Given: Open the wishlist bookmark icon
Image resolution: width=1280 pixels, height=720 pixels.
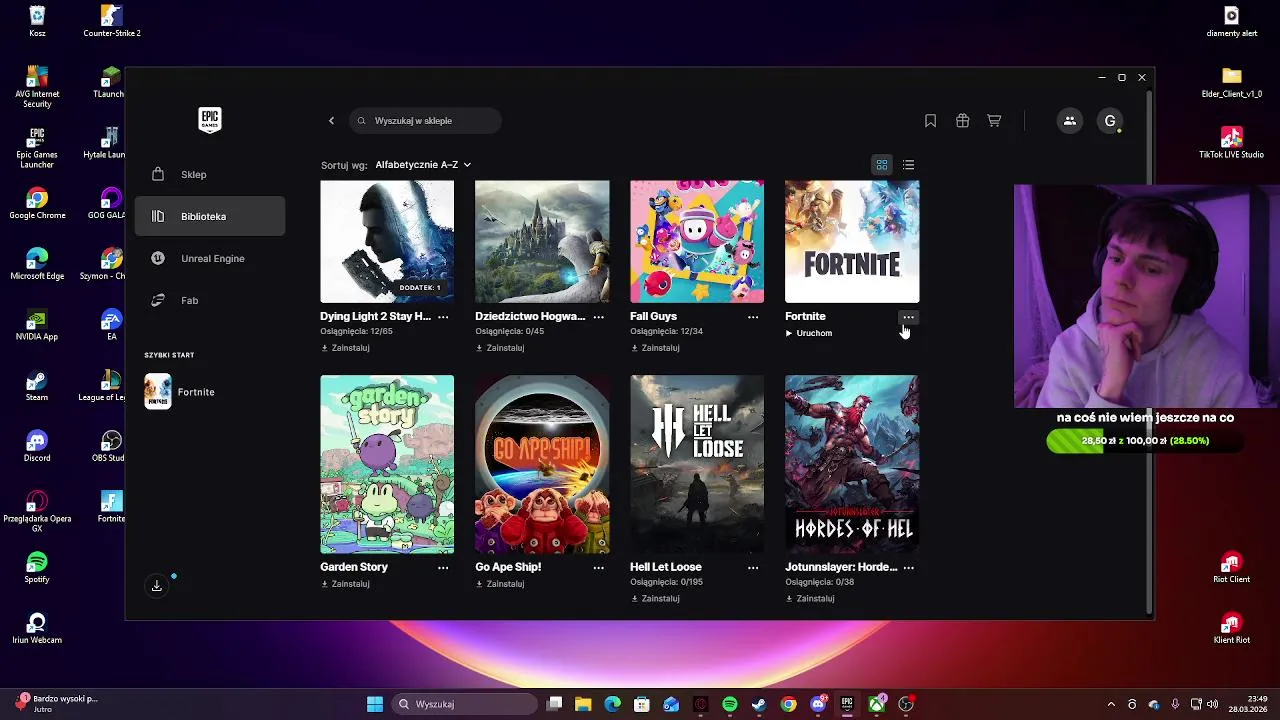Looking at the screenshot, I should (930, 121).
